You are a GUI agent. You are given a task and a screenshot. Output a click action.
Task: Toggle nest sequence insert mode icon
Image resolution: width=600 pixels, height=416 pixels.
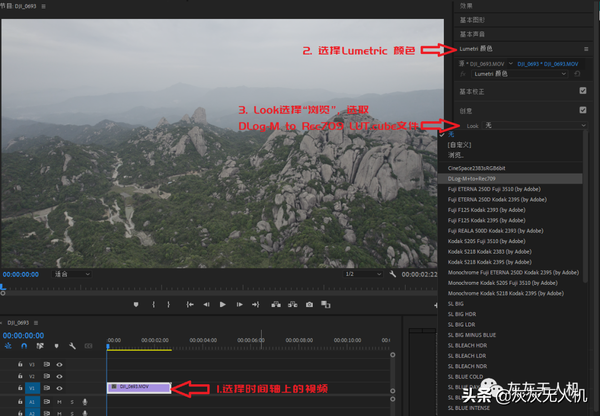[8, 346]
